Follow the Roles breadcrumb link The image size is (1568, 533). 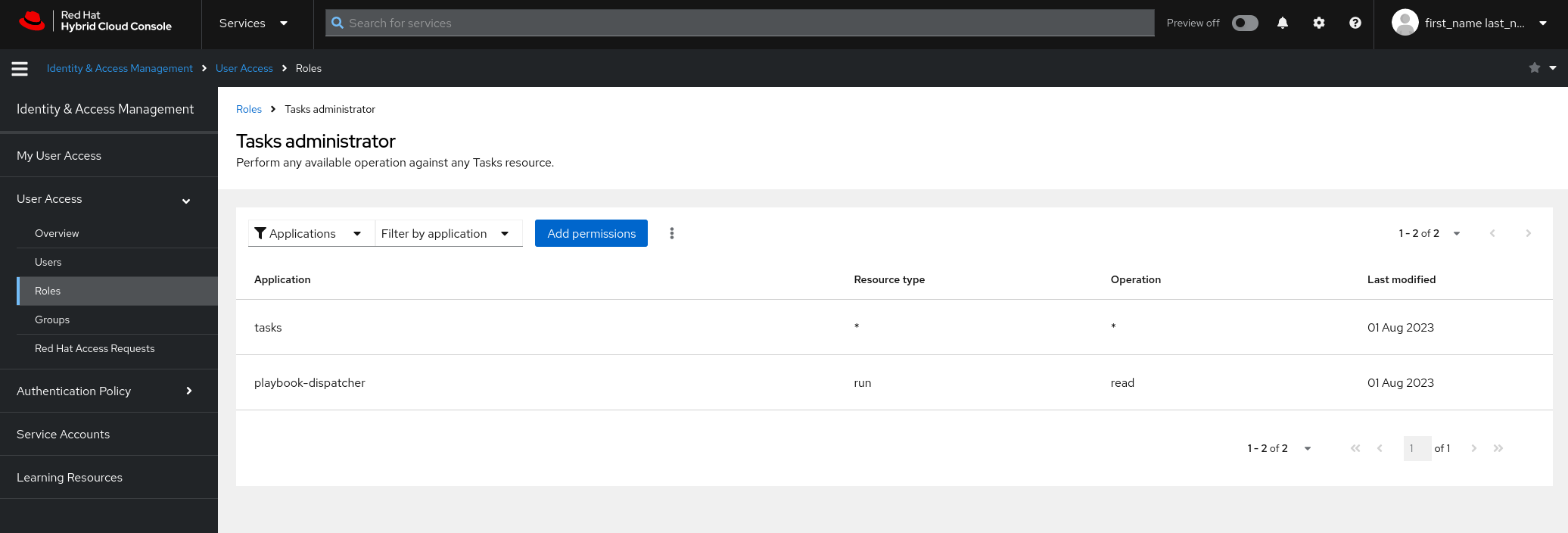(x=249, y=109)
